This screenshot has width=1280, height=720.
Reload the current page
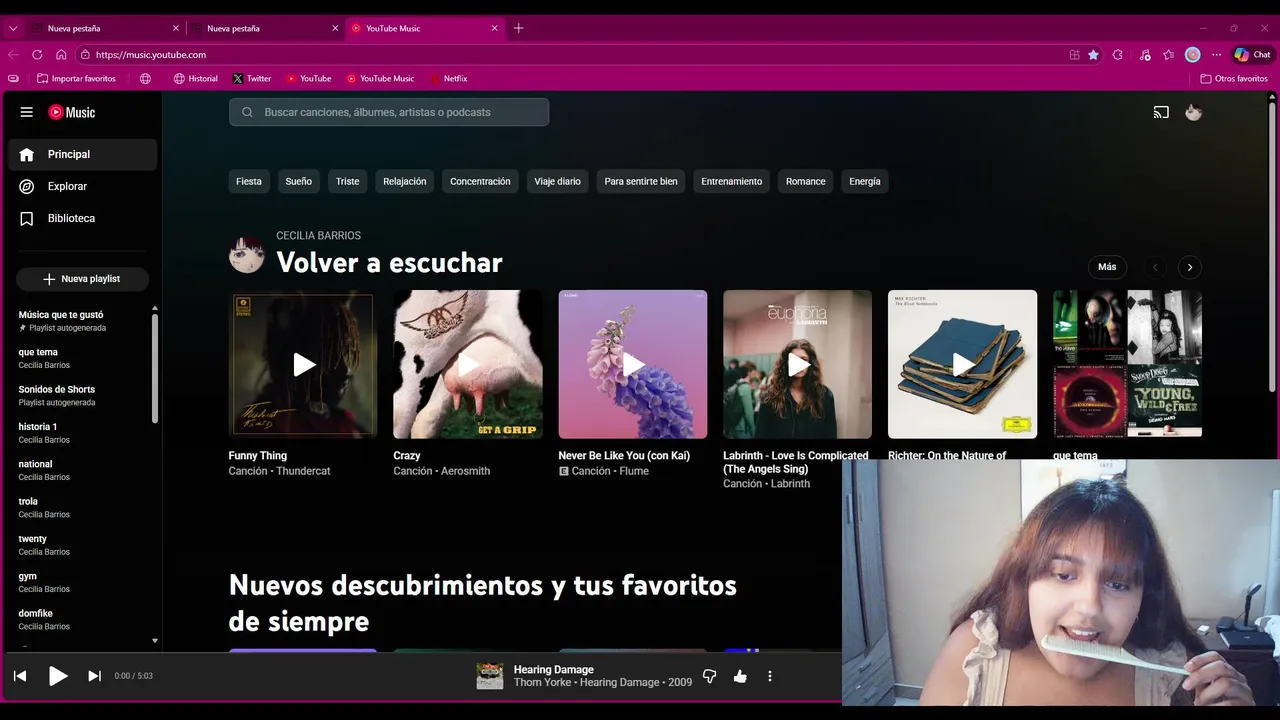coord(37,55)
